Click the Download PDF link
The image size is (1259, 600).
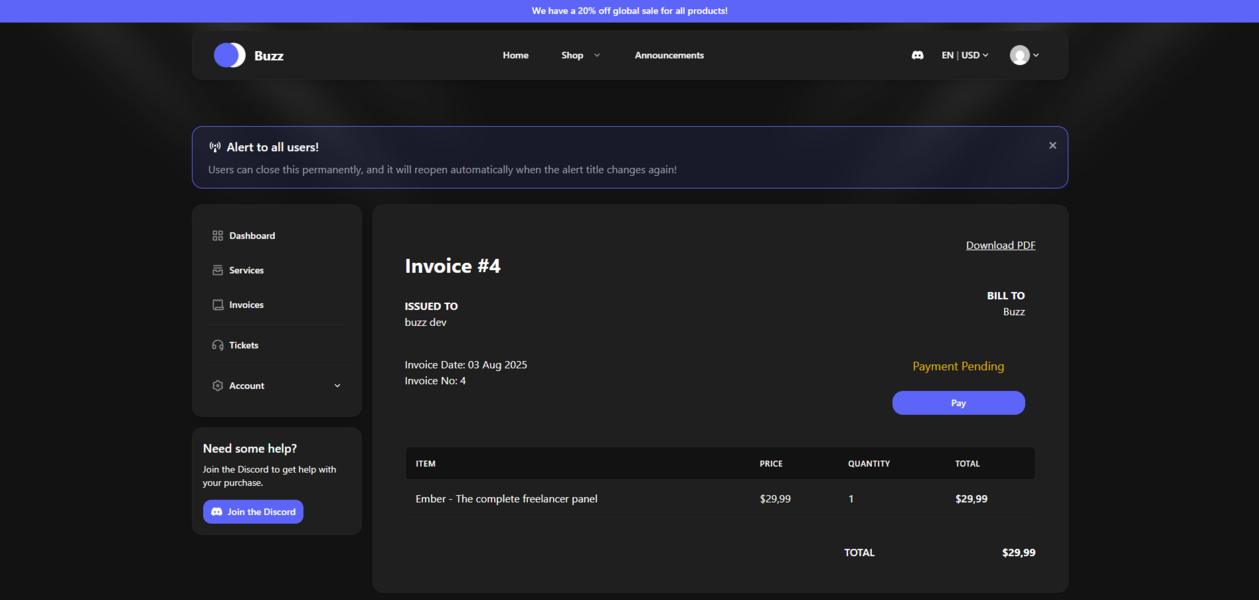click(1000, 245)
